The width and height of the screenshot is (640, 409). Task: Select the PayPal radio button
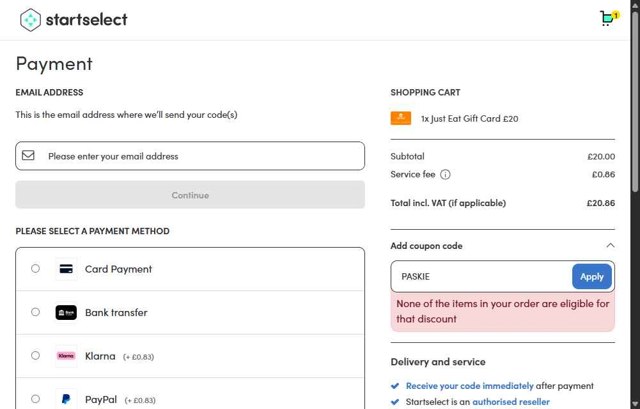pyautogui.click(x=36, y=399)
